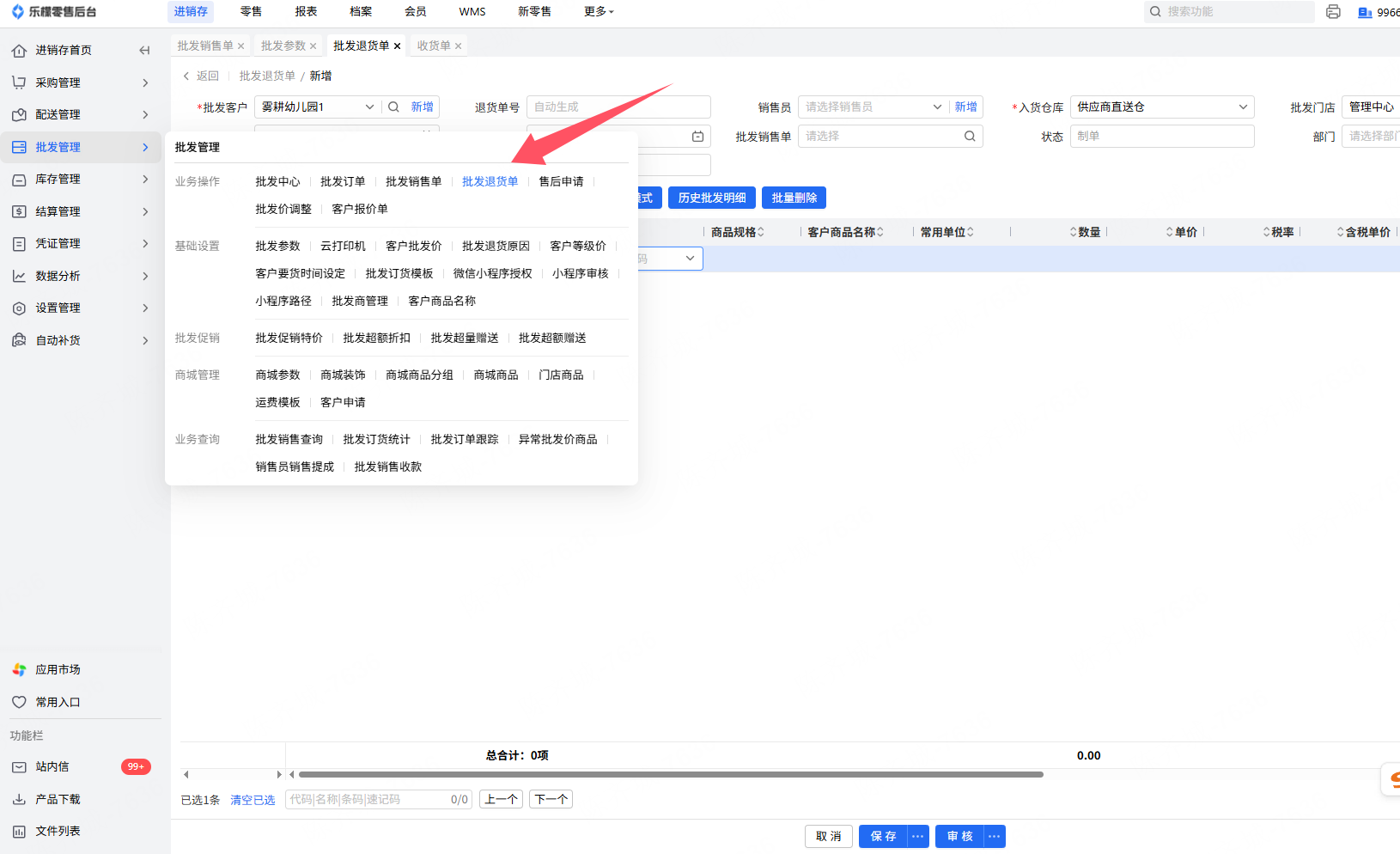The width and height of the screenshot is (1400, 854).
Task: Open 批发销售单 in the flyout menu
Action: 414,182
